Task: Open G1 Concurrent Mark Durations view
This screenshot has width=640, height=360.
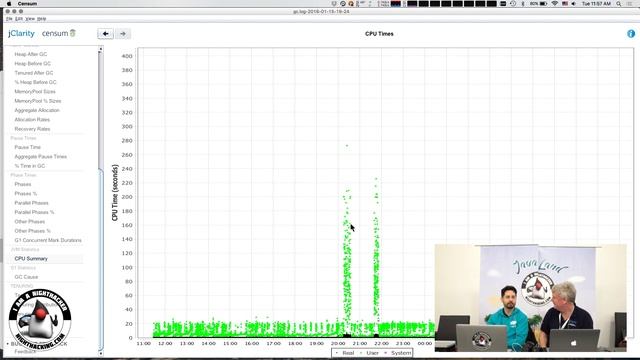Action: 48,240
